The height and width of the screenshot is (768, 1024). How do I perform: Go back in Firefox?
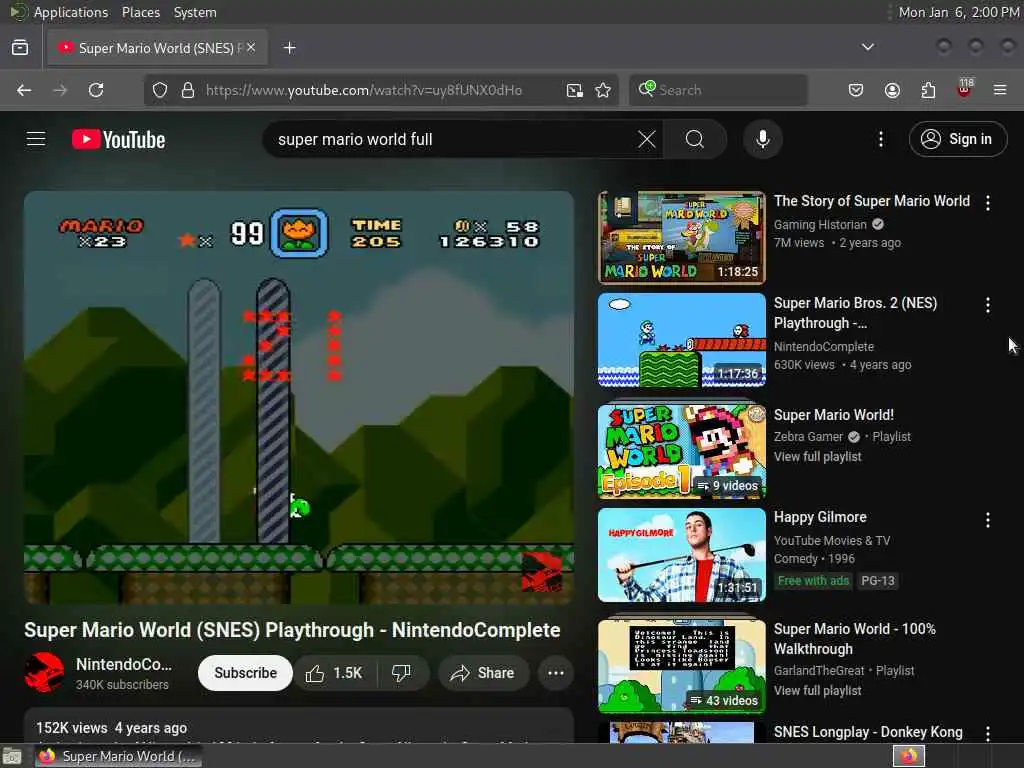(24, 90)
